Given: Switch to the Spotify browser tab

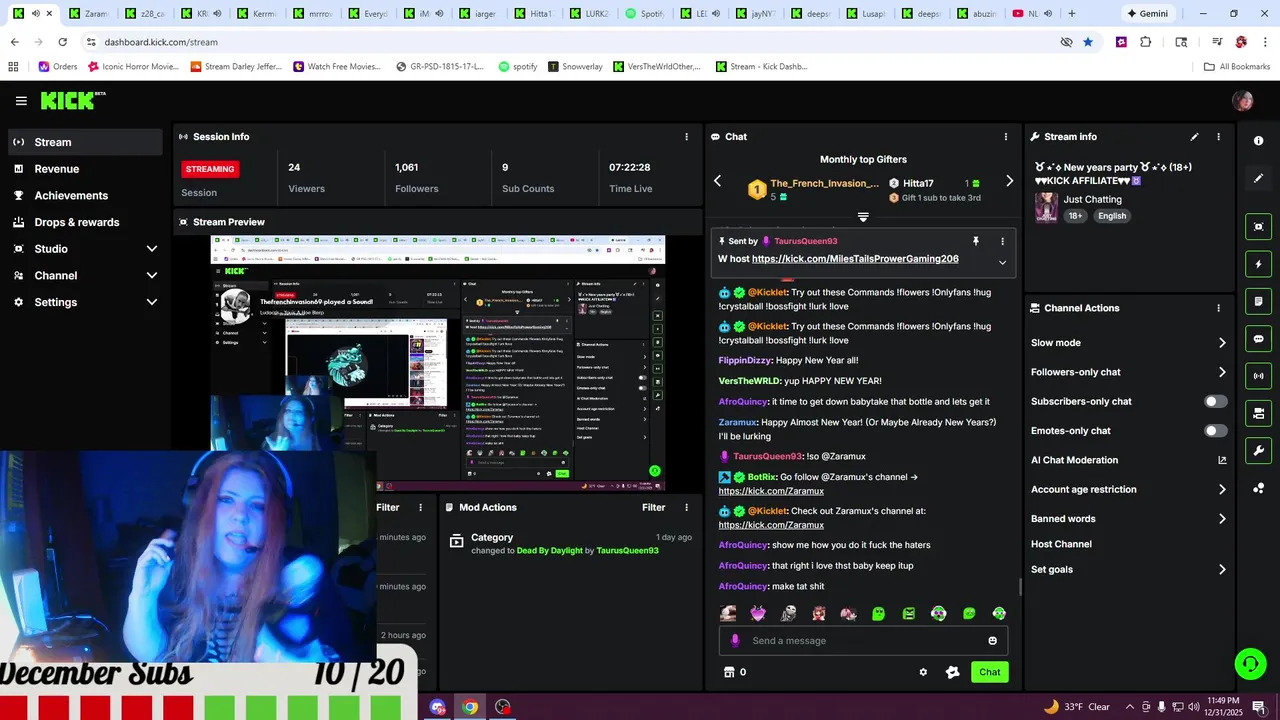Looking at the screenshot, I should click(x=643, y=14).
